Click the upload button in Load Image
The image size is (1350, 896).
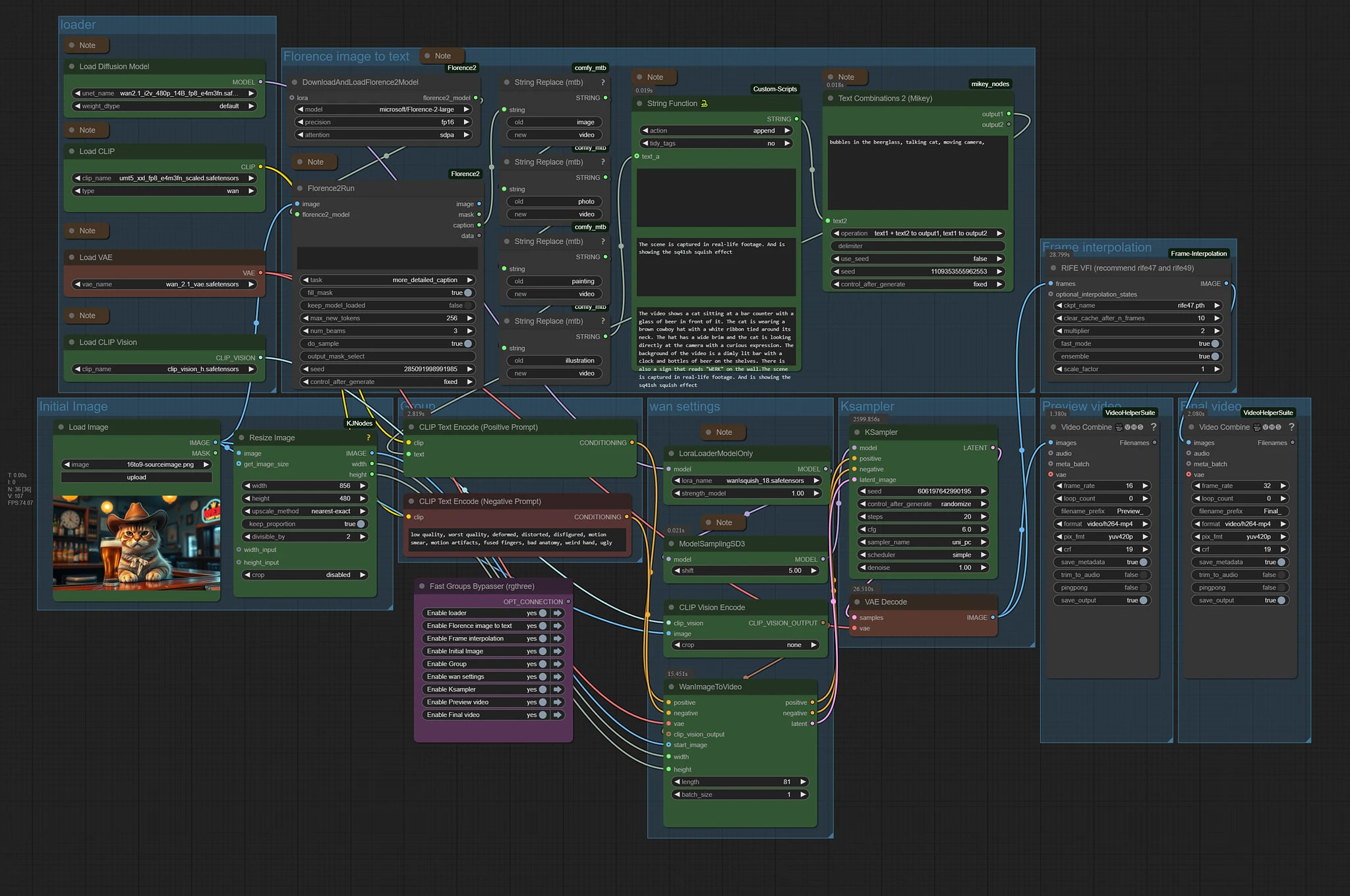click(136, 478)
